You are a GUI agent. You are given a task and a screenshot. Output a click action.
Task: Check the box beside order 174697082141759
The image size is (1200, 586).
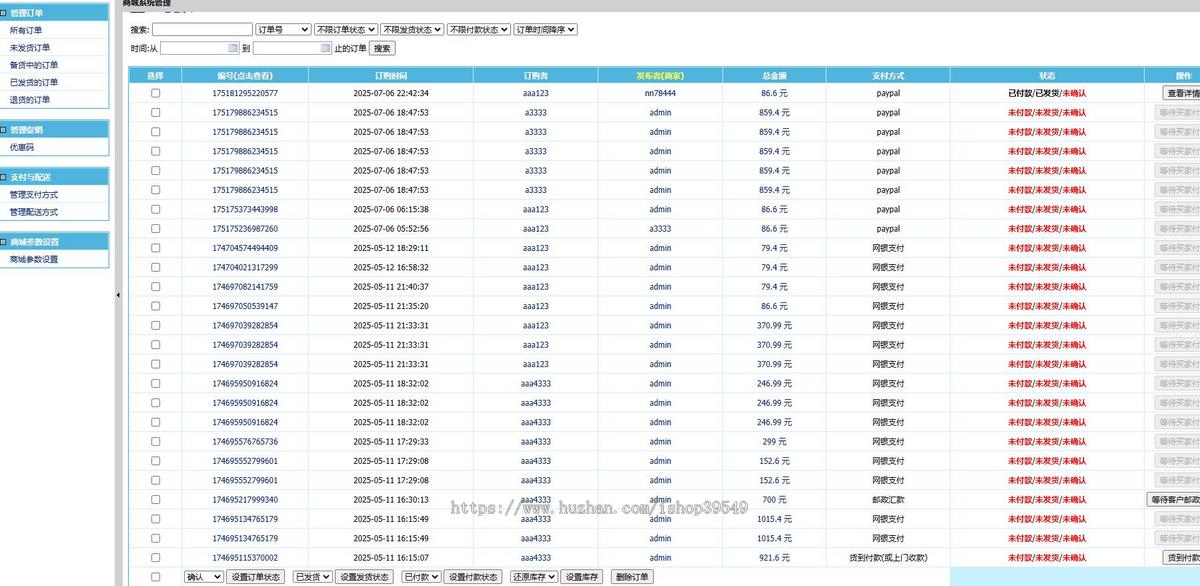(155, 287)
